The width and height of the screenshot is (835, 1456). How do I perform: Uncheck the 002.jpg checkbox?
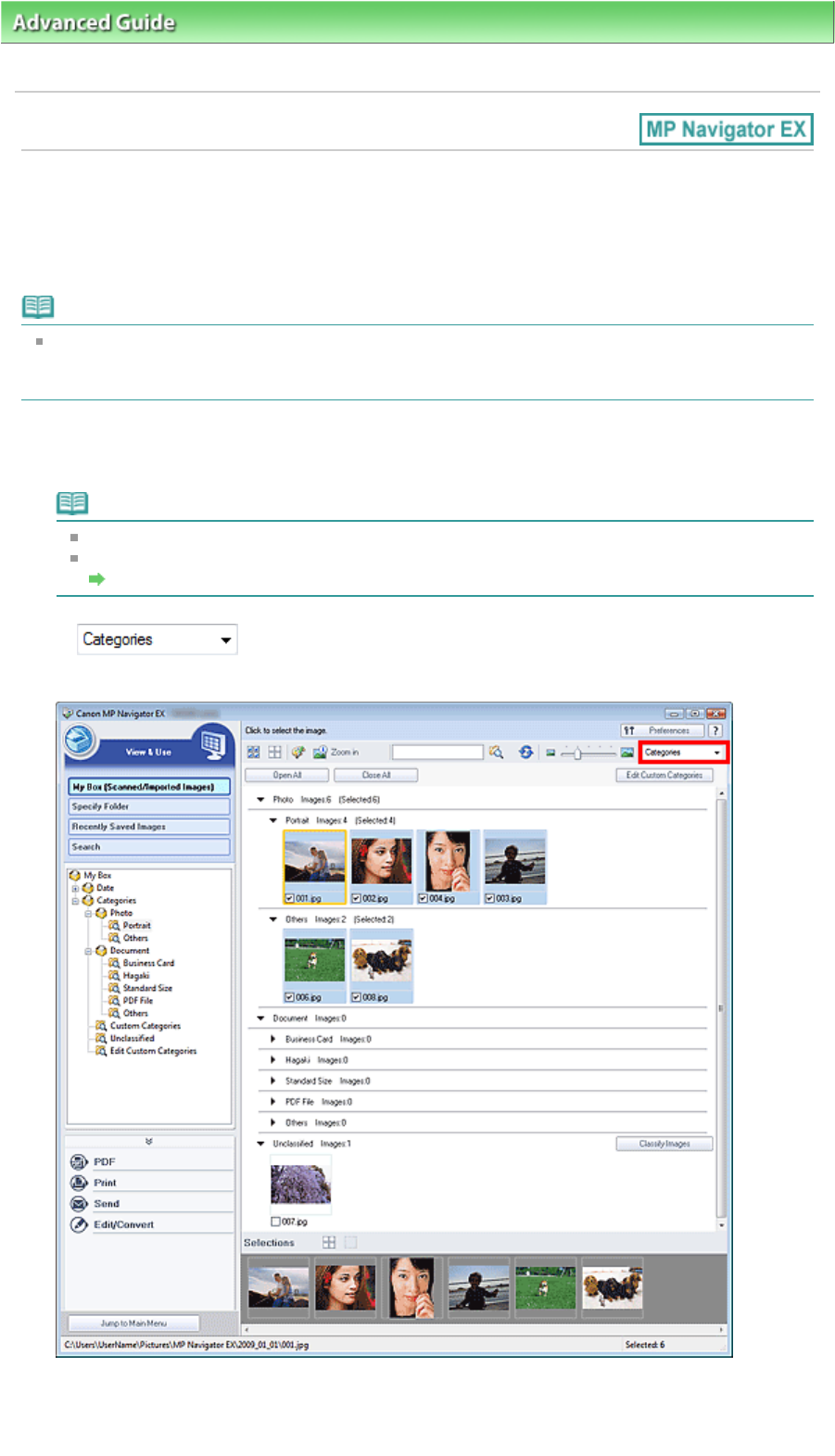(x=357, y=898)
